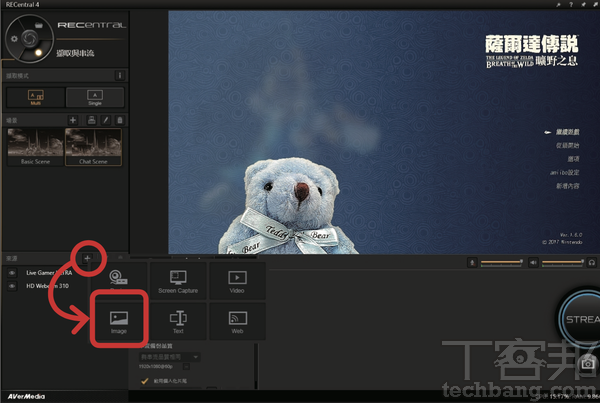The height and width of the screenshot is (403, 600).
Task: Delete scene using the trash icon
Action: pyautogui.click(x=120, y=120)
